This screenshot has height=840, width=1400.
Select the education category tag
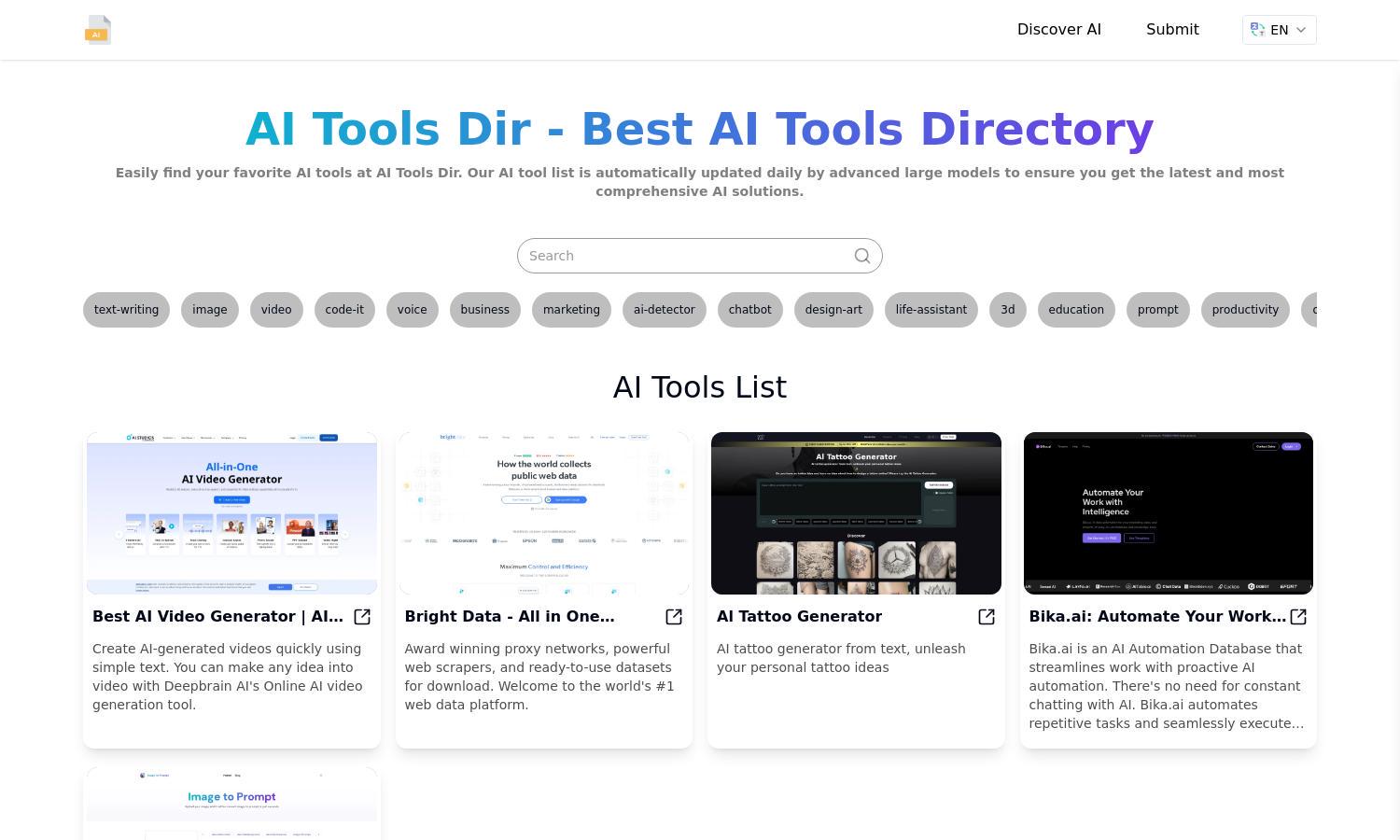pyautogui.click(x=1076, y=310)
